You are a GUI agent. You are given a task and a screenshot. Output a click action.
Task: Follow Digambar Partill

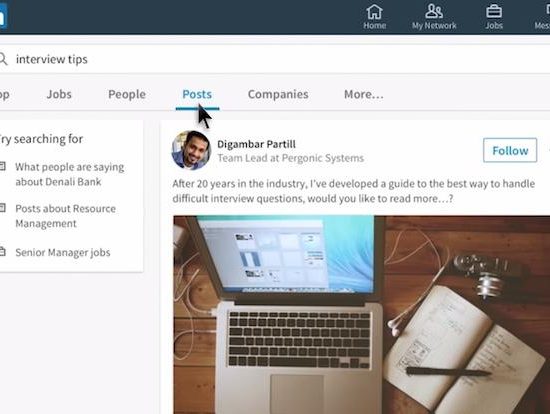(510, 150)
